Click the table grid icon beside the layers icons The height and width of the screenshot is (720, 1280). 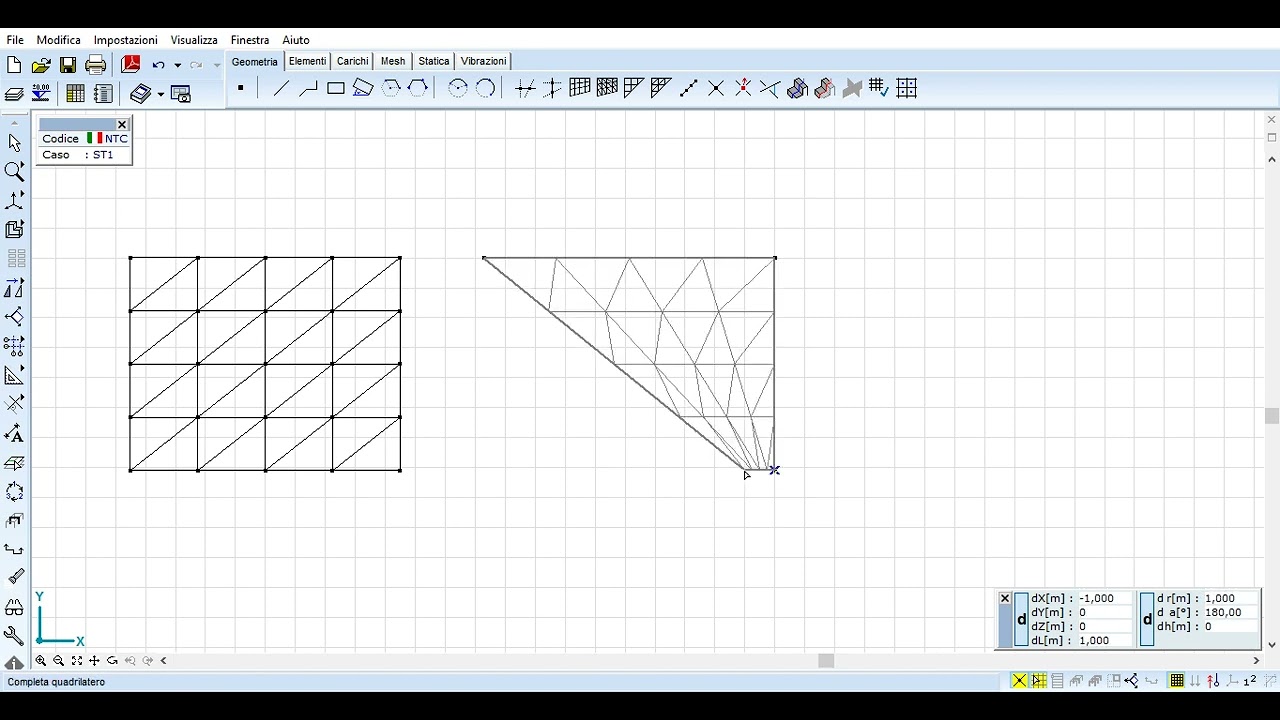coord(75,93)
